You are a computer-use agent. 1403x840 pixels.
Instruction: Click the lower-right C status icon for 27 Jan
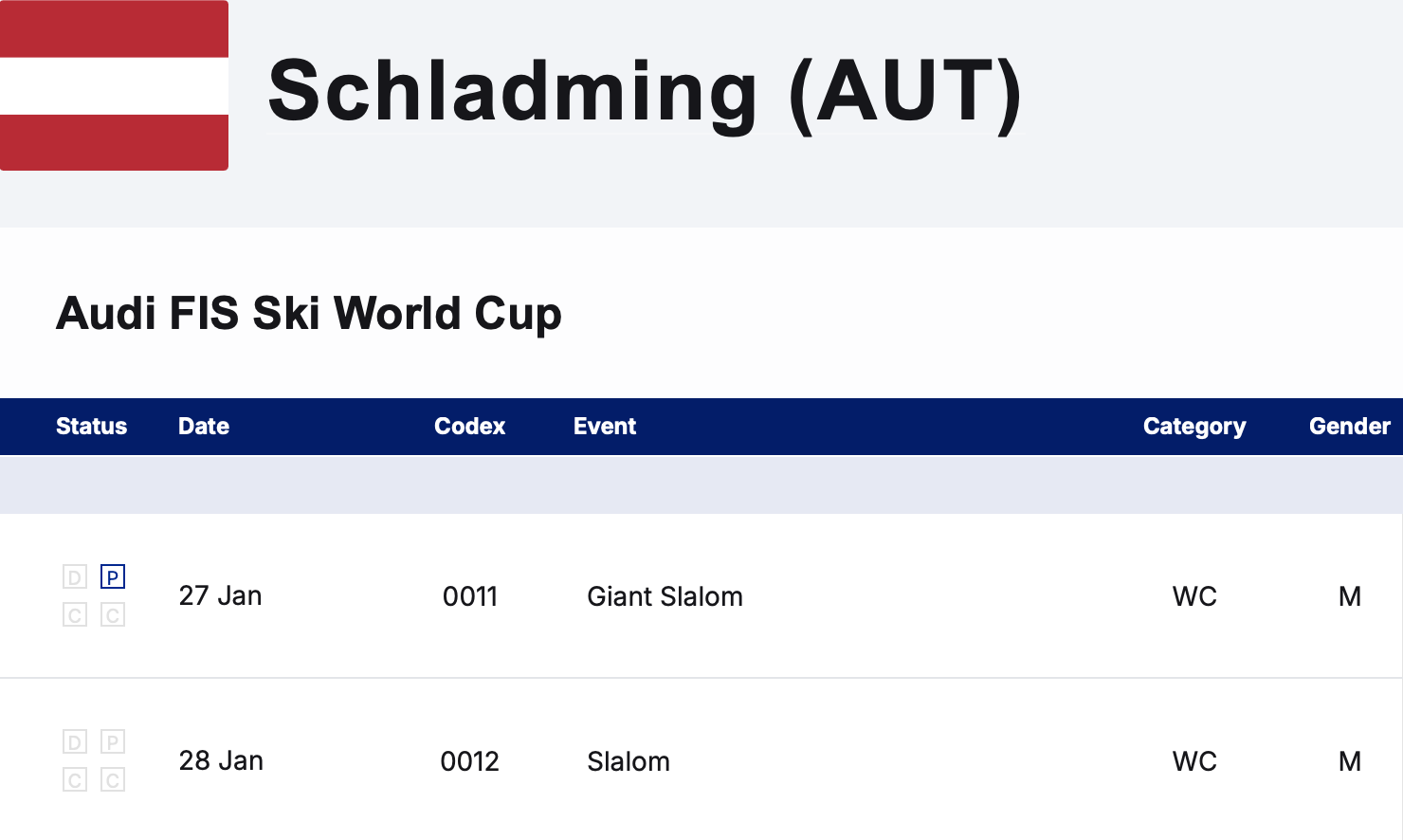point(113,615)
